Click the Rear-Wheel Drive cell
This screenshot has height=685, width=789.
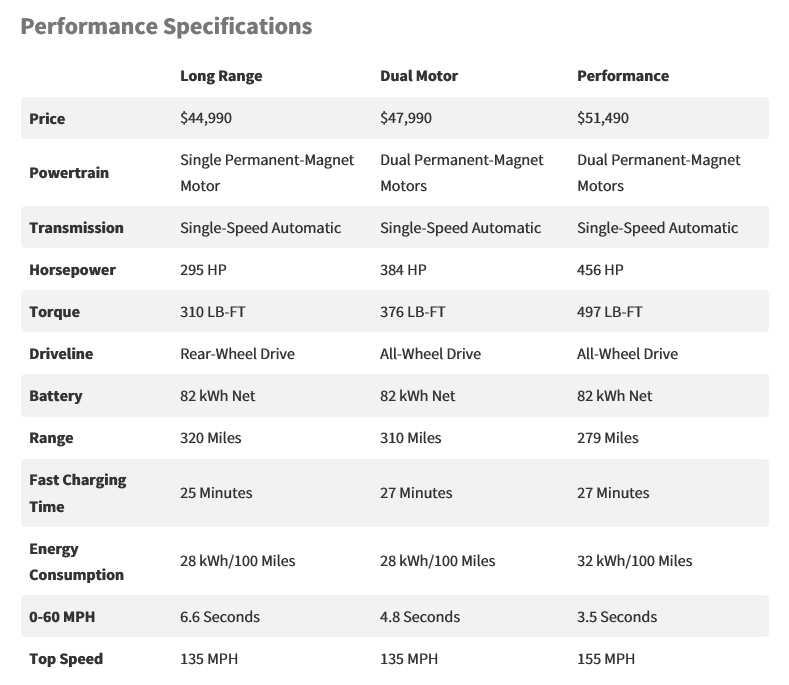click(237, 354)
